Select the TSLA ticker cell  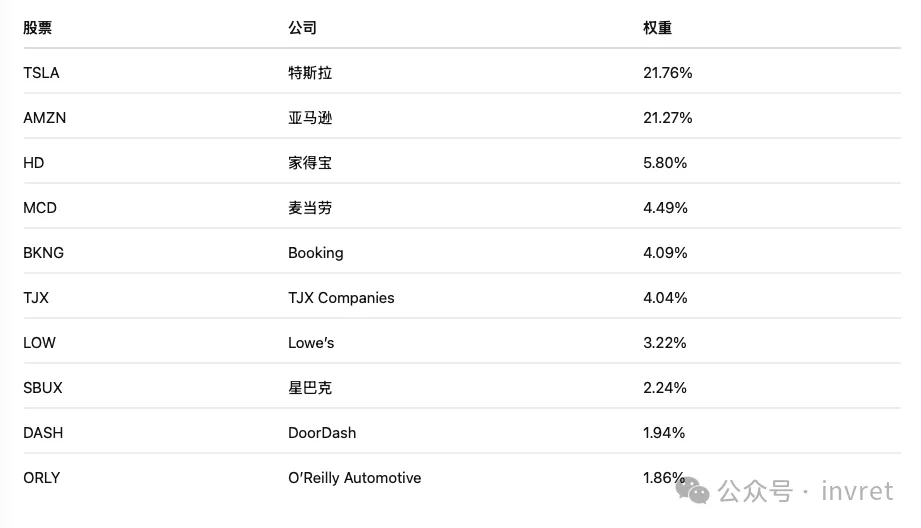click(42, 73)
